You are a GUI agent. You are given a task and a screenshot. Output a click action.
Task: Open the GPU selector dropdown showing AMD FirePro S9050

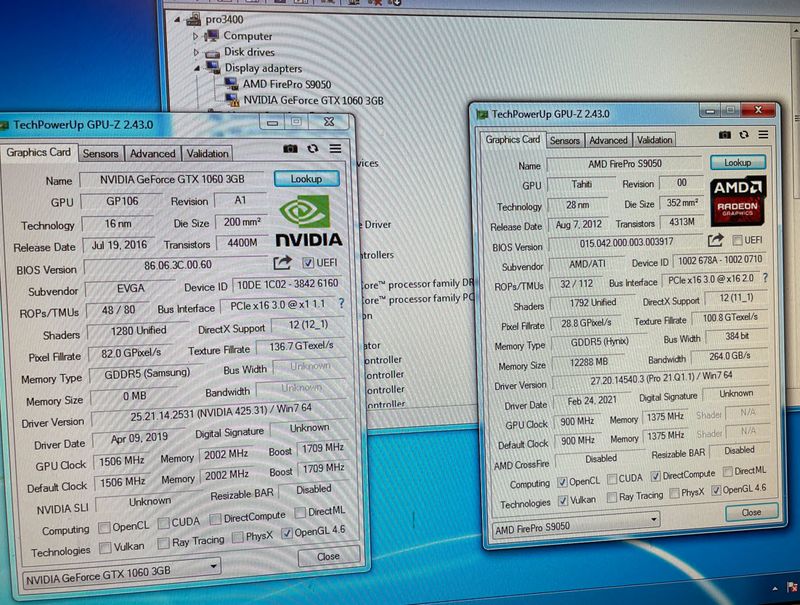[576, 527]
